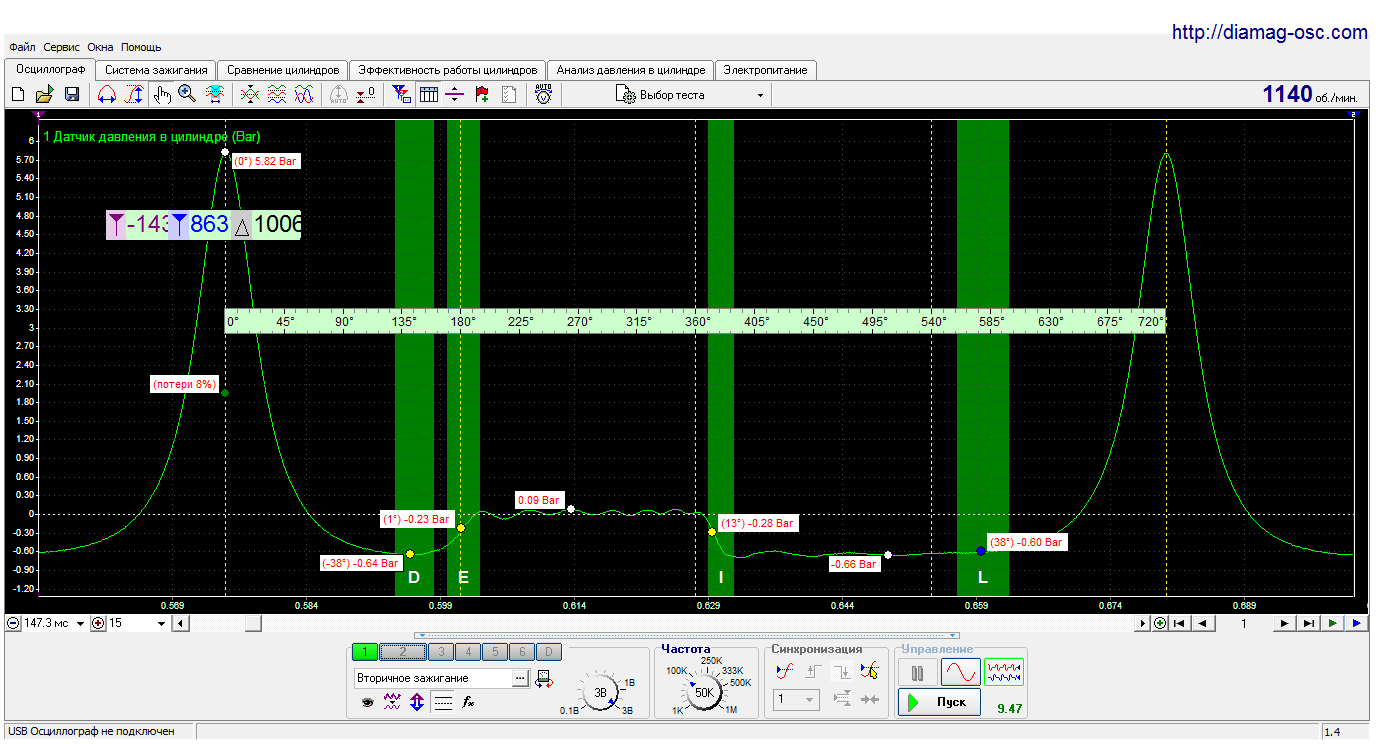Toggle channel 6 button
Screen dimensions: 1382x744
pyautogui.click(x=521, y=652)
